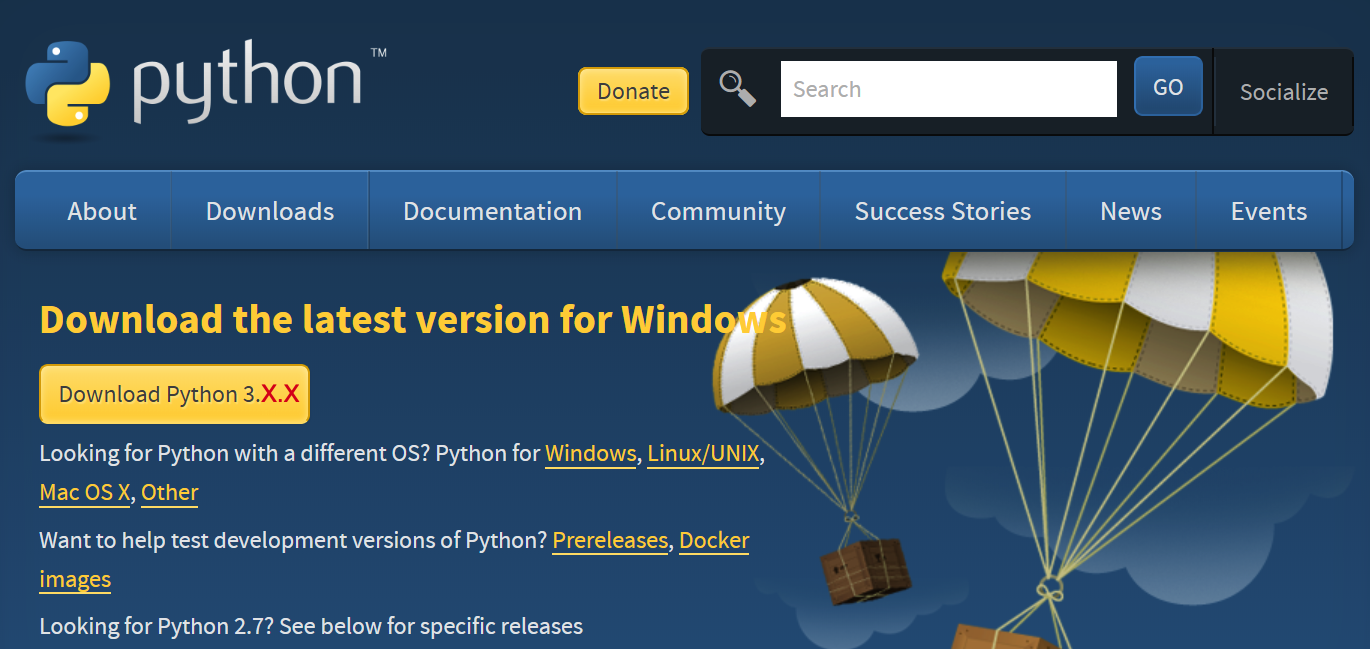Follow the Windows download link
This screenshot has height=649, width=1370.
tap(590, 453)
